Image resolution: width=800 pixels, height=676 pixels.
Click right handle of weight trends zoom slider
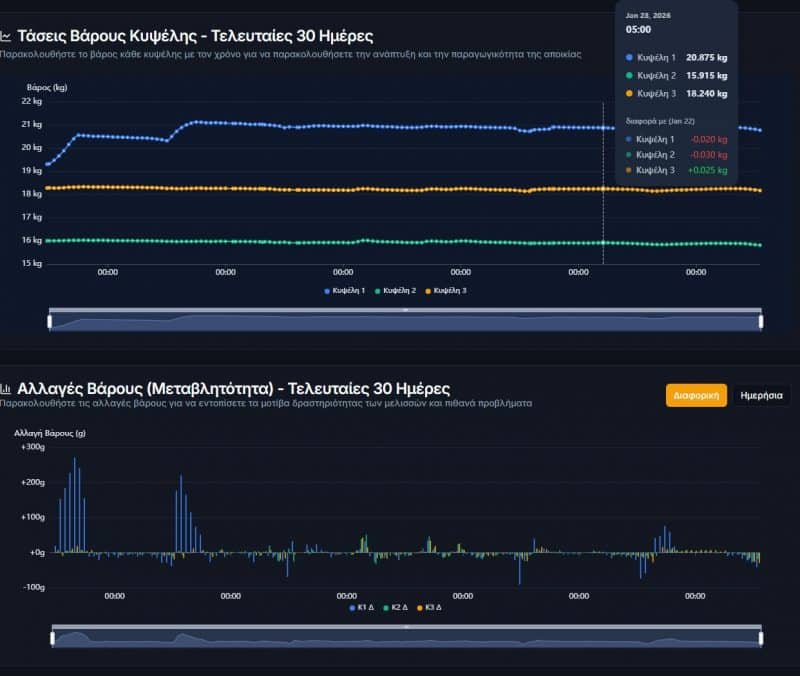[761, 321]
